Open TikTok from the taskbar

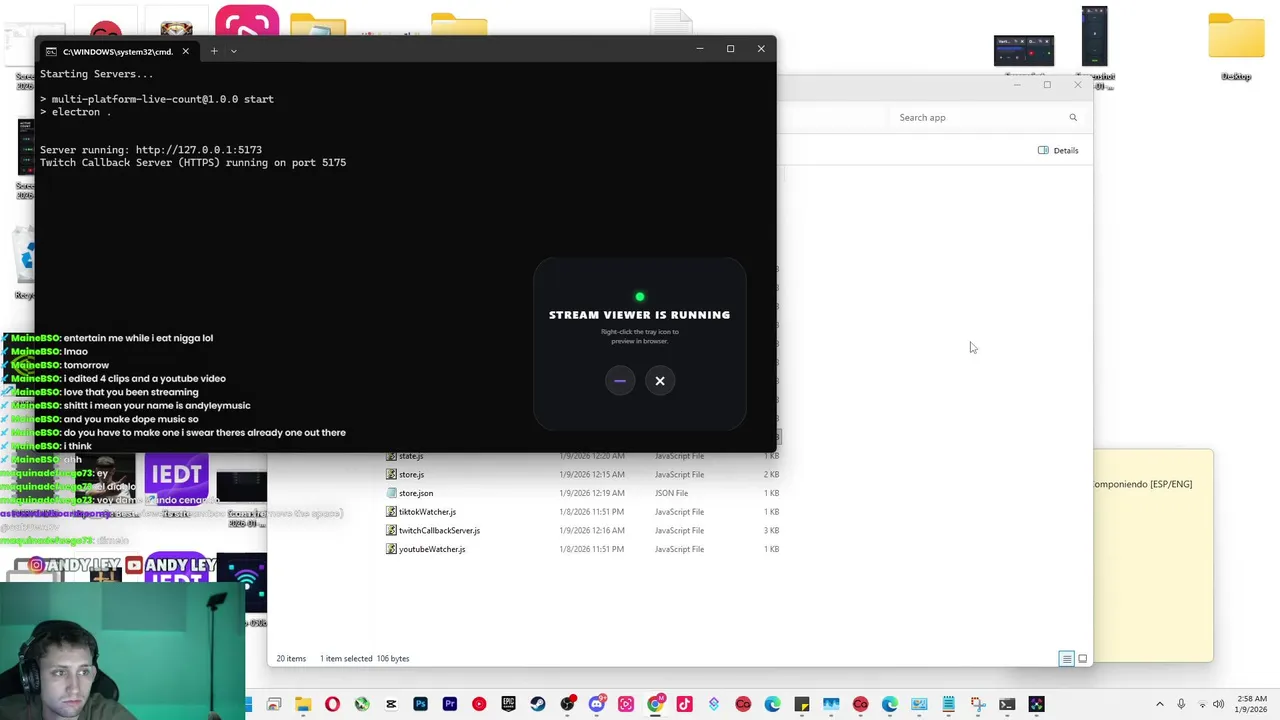click(684, 705)
